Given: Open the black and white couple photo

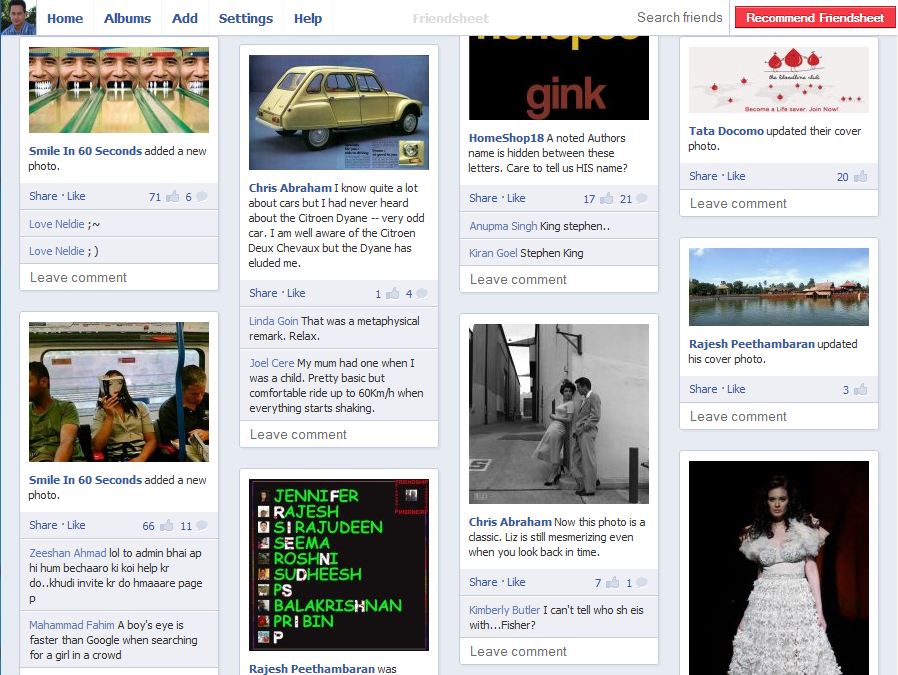Looking at the screenshot, I should (559, 414).
